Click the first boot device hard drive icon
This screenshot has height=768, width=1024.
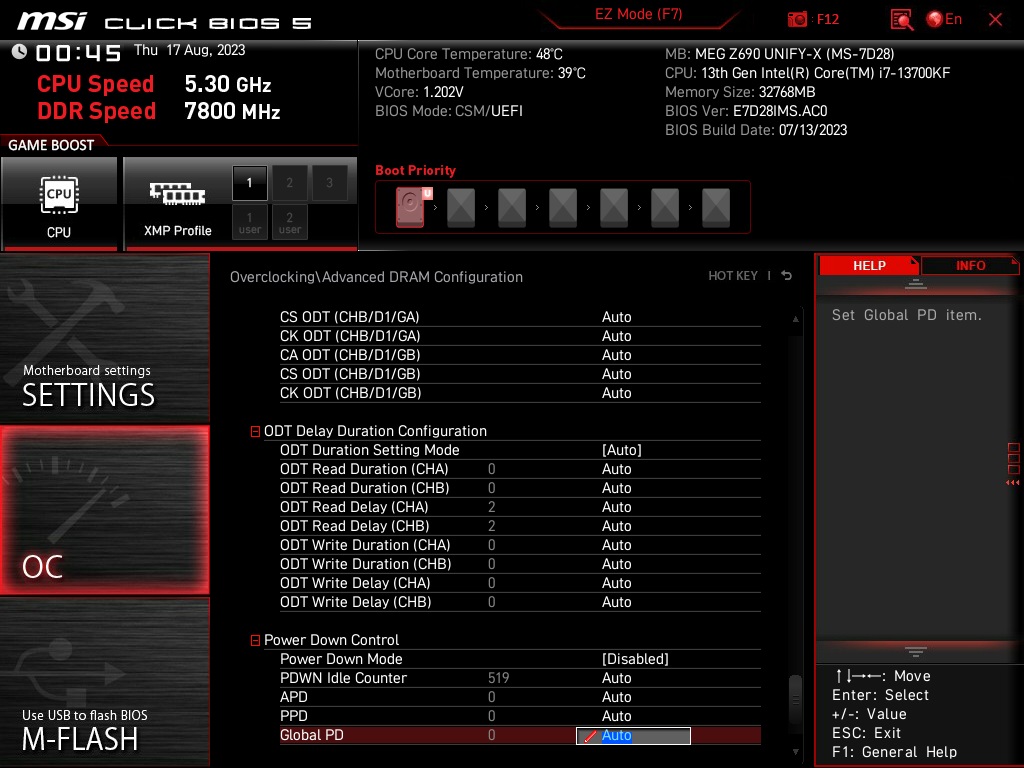410,207
